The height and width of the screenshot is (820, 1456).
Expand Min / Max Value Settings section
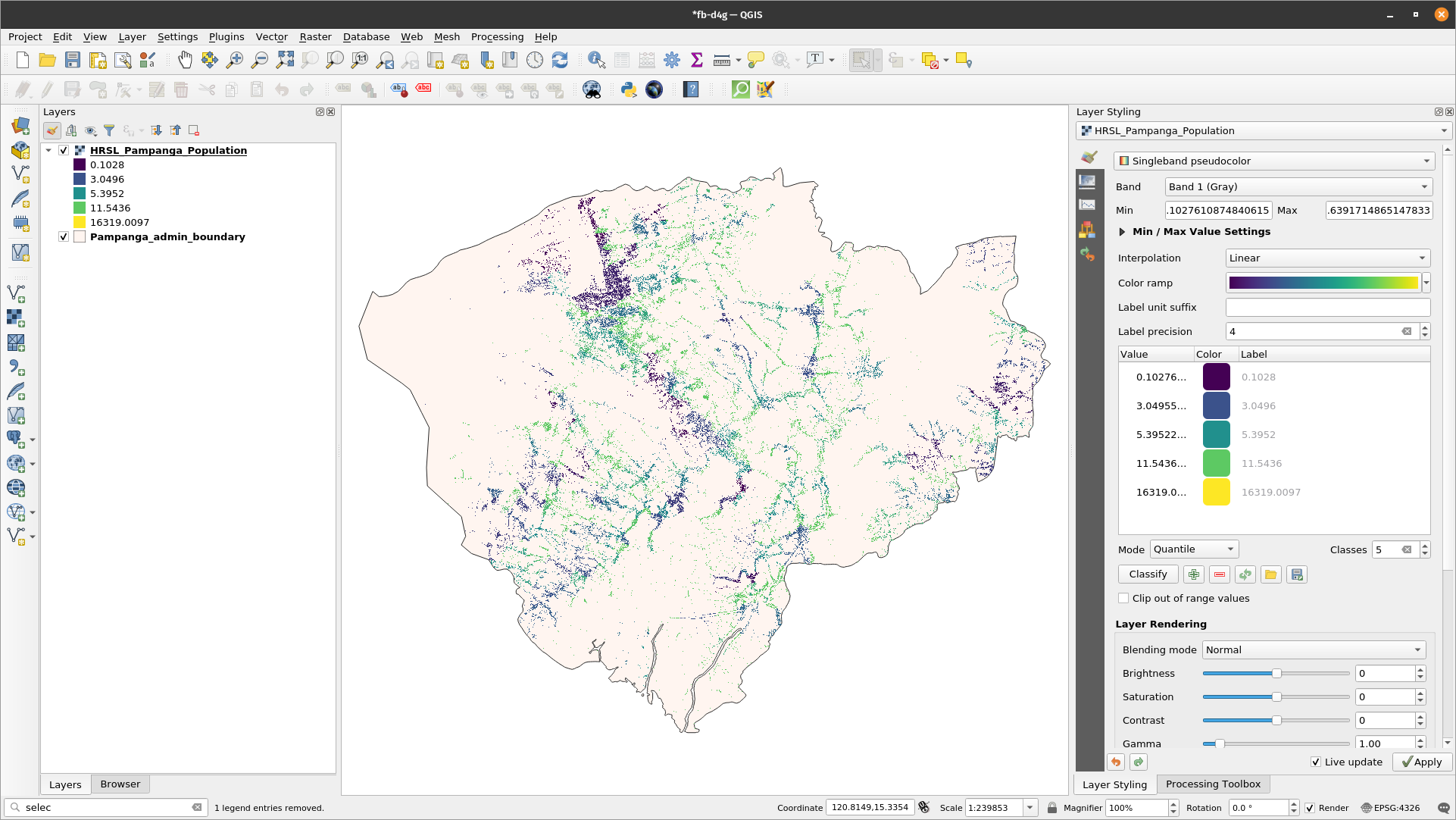1121,232
